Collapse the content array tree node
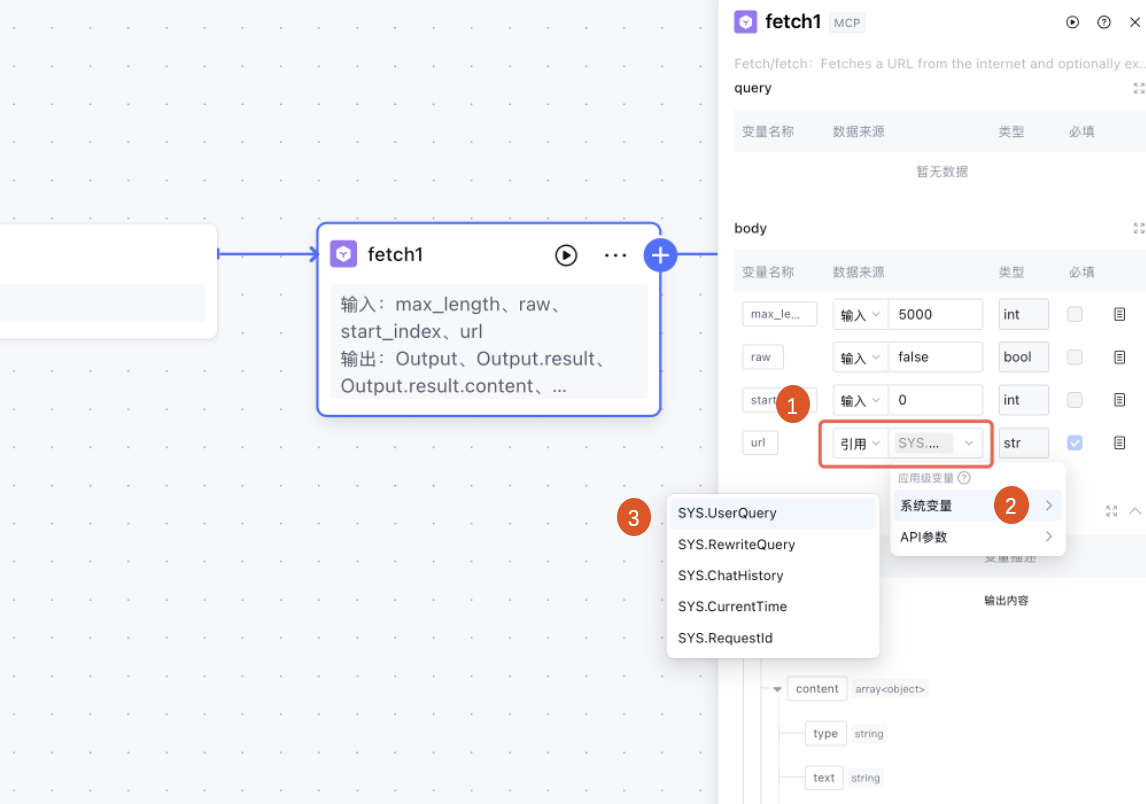 (x=777, y=689)
